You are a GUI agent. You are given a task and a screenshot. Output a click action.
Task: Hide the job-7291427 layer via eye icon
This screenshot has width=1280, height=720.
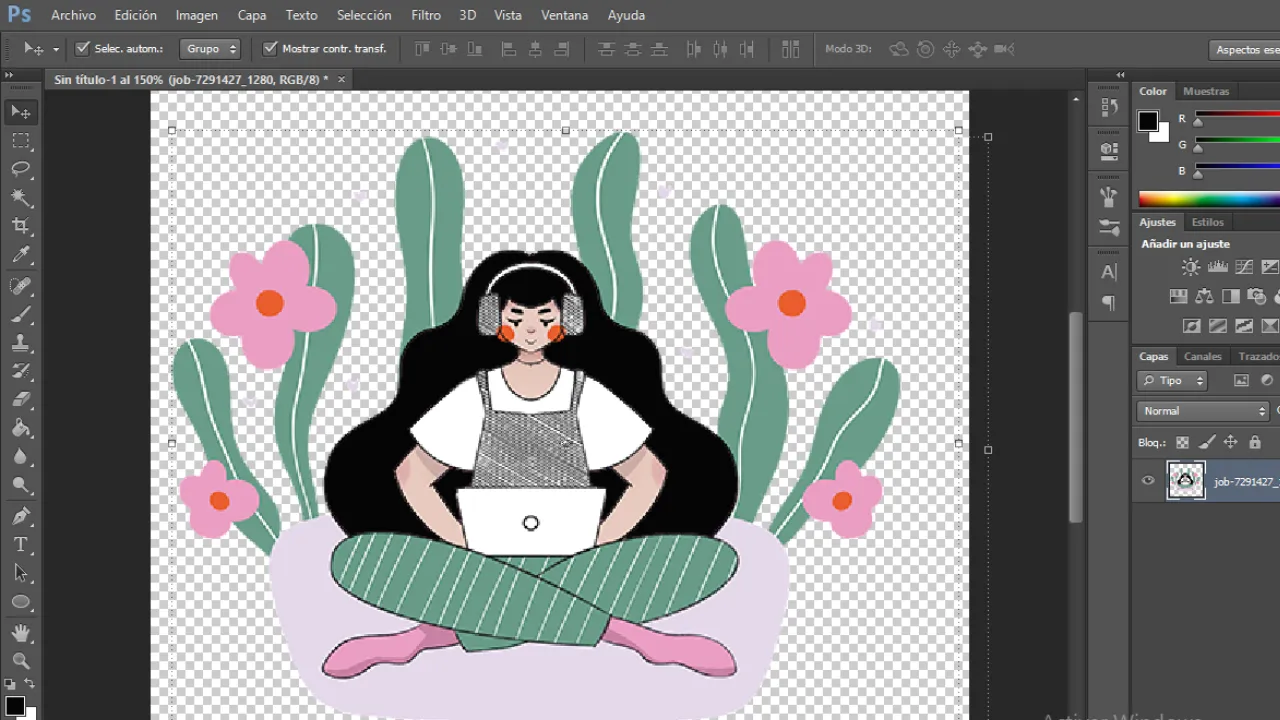[1148, 481]
